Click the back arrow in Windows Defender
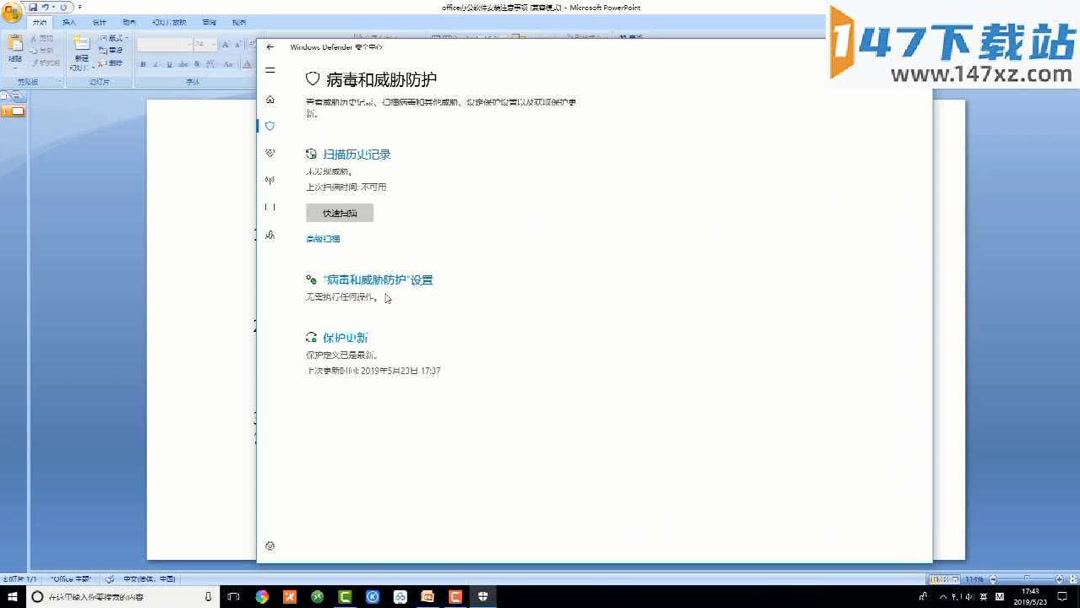The image size is (1080, 608). pos(270,47)
